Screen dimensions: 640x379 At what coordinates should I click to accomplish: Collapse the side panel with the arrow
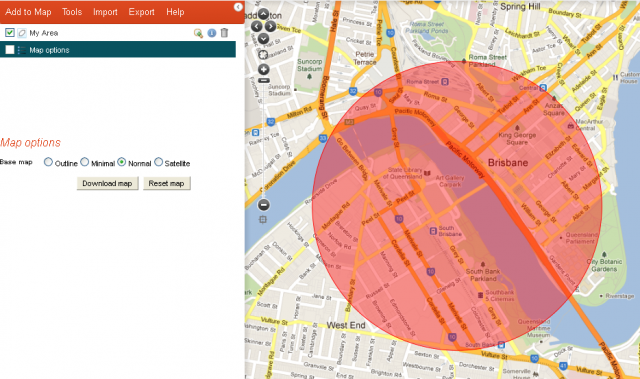pyautogui.click(x=238, y=7)
